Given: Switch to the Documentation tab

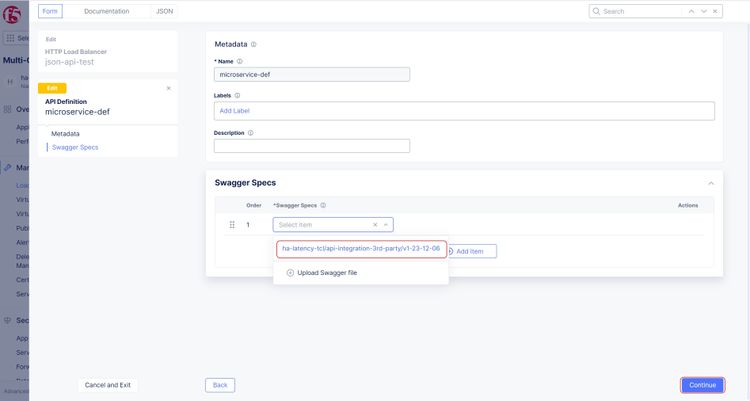Looking at the screenshot, I should pyautogui.click(x=106, y=11).
